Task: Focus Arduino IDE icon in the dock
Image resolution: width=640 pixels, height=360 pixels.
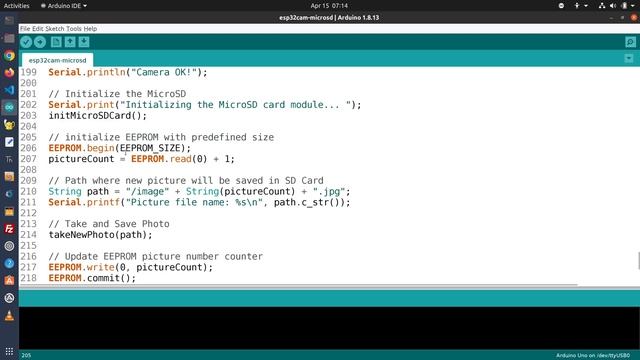Action: coord(9,107)
